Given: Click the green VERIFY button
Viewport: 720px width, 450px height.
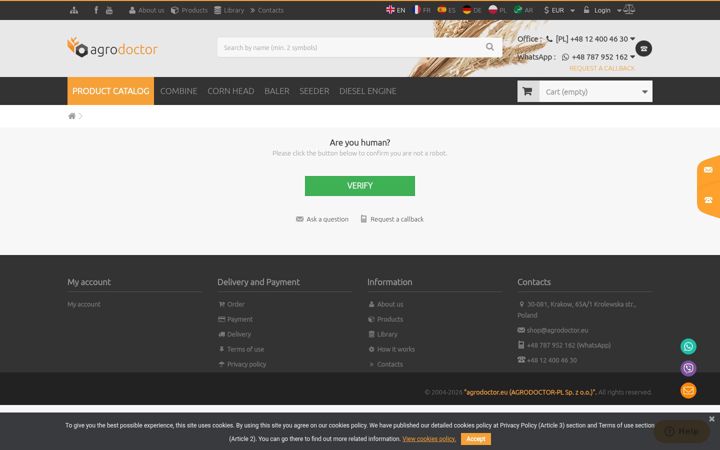Looking at the screenshot, I should [360, 186].
